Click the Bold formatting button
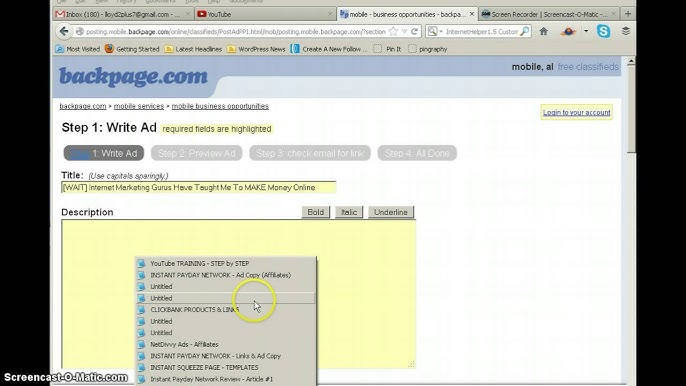The height and width of the screenshot is (386, 686). click(x=315, y=212)
